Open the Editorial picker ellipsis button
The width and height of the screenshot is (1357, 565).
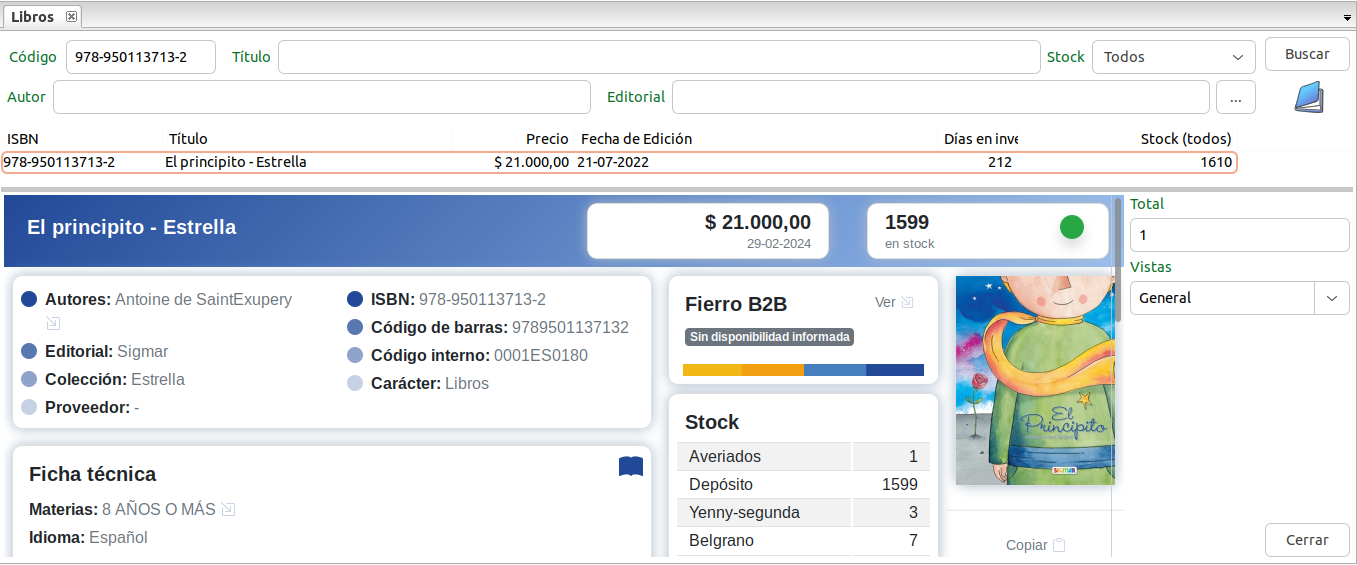[x=1235, y=97]
